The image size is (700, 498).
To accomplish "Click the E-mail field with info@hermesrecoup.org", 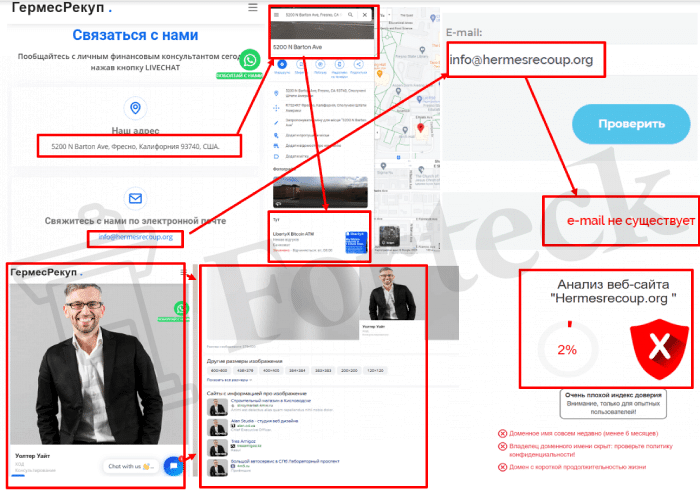I will 526,59.
